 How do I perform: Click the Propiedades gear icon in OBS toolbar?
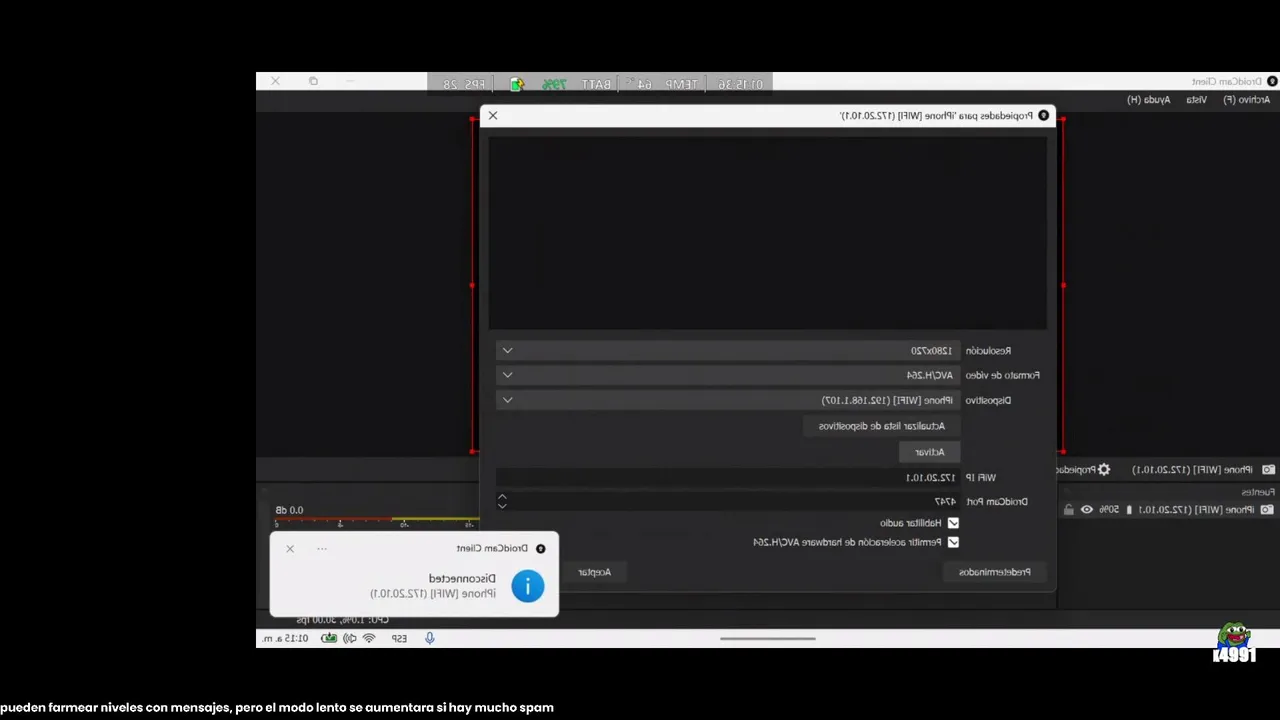[x=1104, y=469]
